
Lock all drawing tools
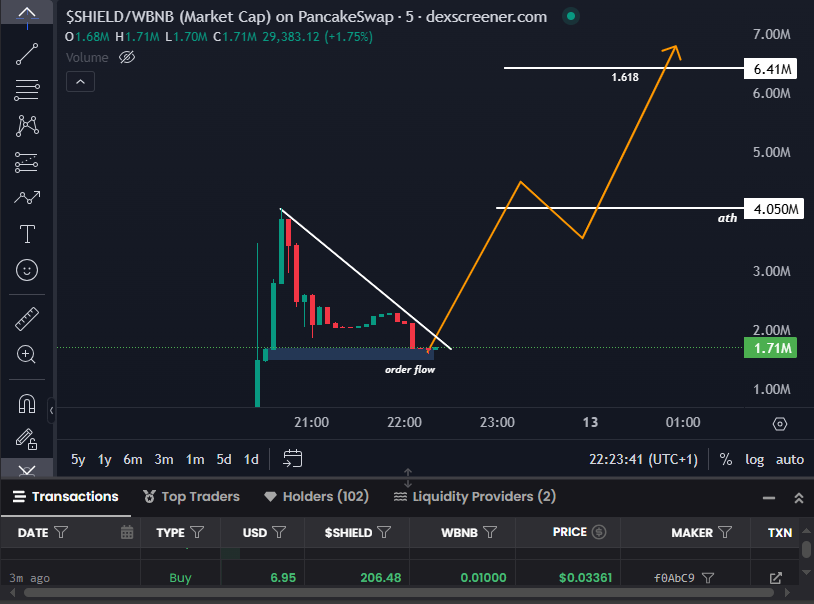point(27,439)
